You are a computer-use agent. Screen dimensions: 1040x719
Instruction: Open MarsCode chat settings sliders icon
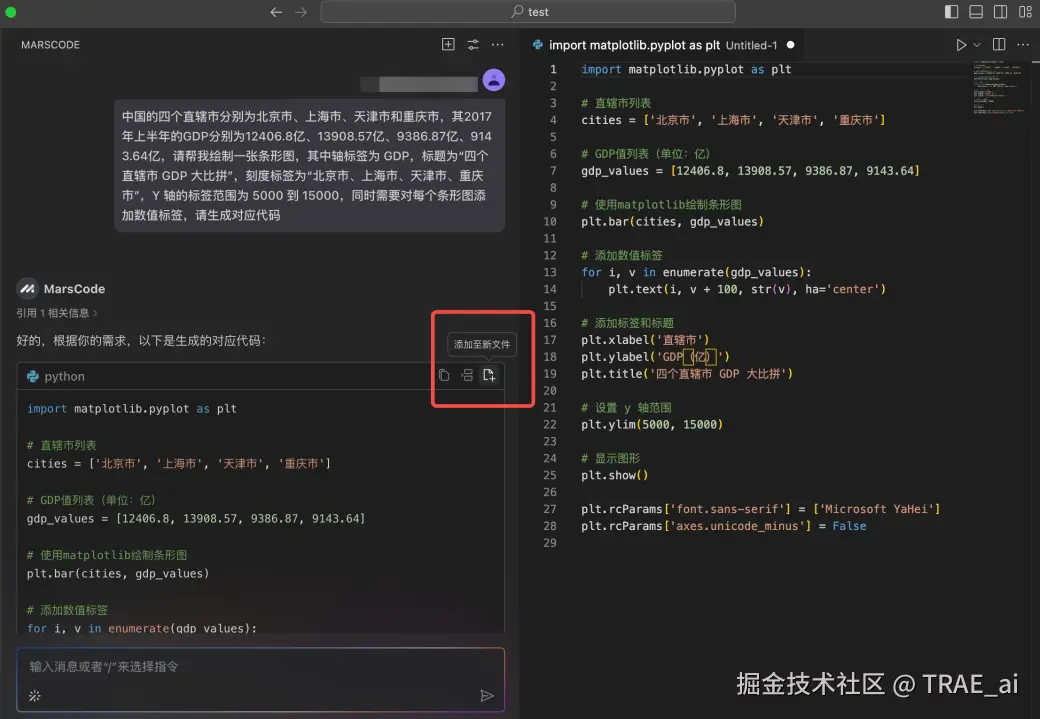click(473, 44)
